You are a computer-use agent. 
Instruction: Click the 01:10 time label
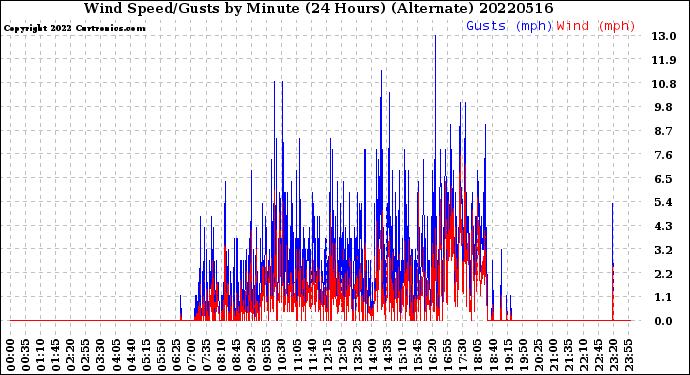coord(40,355)
